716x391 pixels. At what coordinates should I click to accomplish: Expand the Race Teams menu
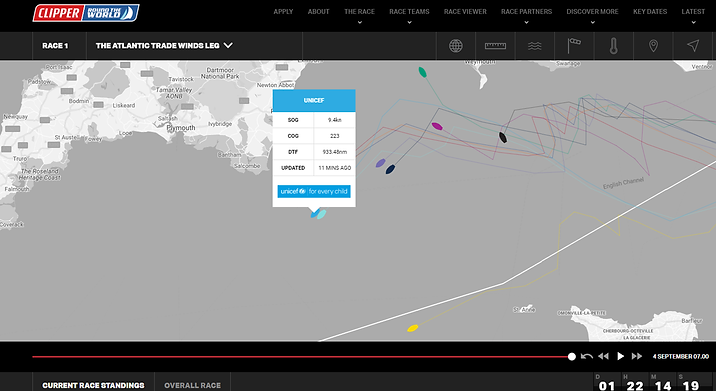point(409,15)
